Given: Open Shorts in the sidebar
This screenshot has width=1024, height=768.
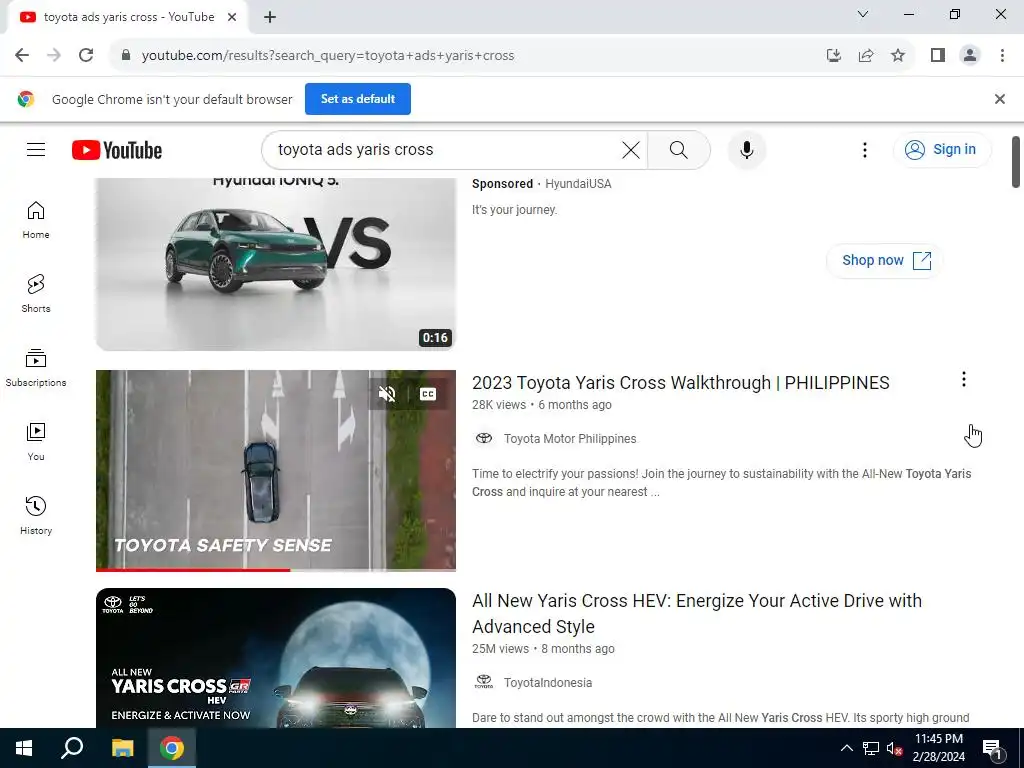Looking at the screenshot, I should click(36, 294).
